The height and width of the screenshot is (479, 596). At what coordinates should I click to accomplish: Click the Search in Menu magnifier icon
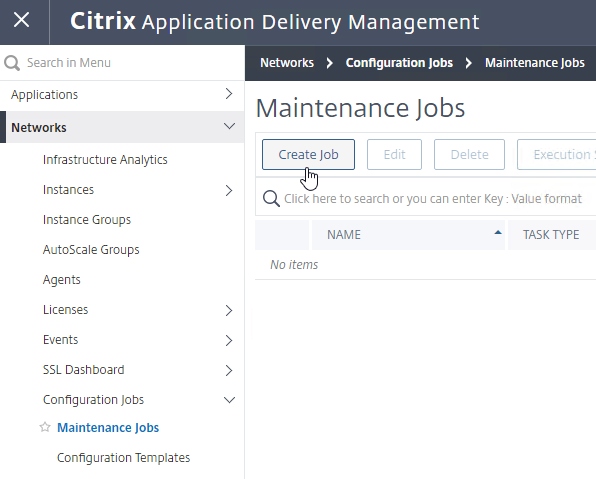pyautogui.click(x=12, y=63)
